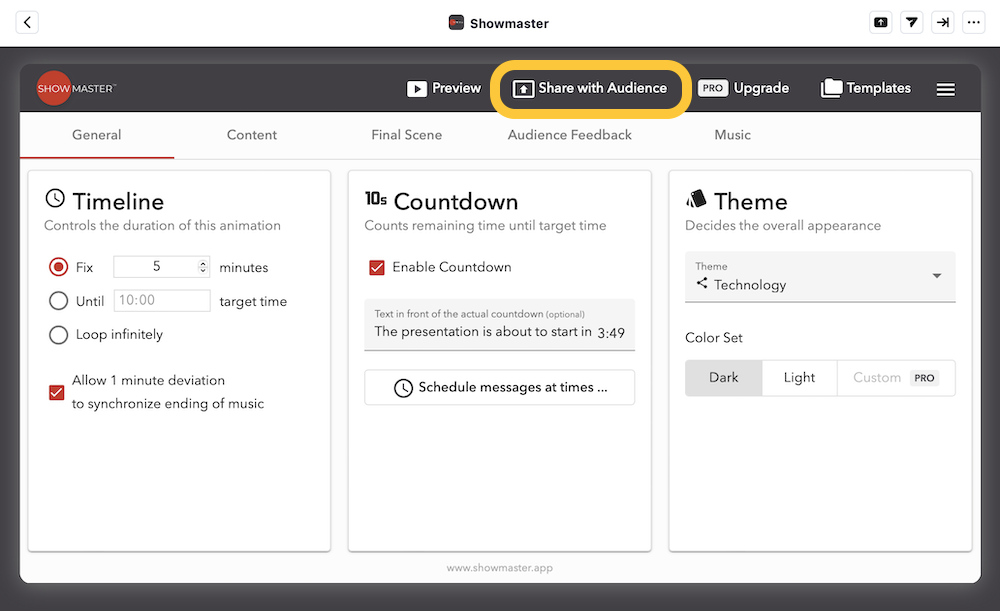Viewport: 1000px width, 611px height.
Task: Click the Showmaster red logo
Action: (54, 89)
